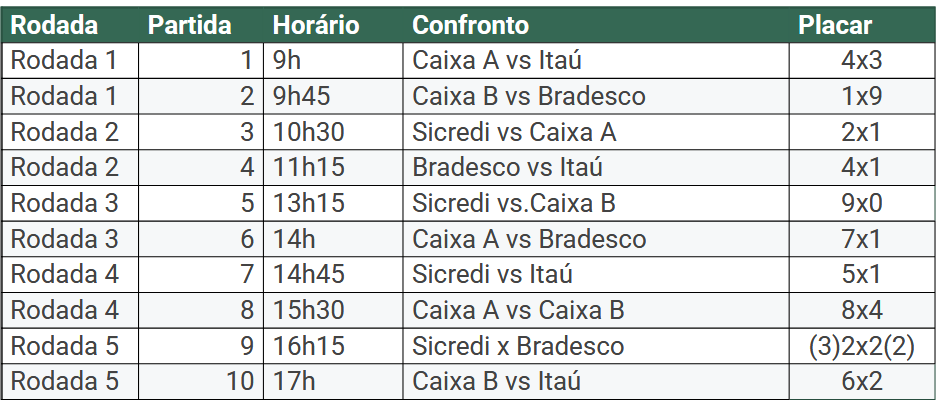Screen dimensions: 941x407
Task: Select the 17h time cell
Action: point(294,382)
